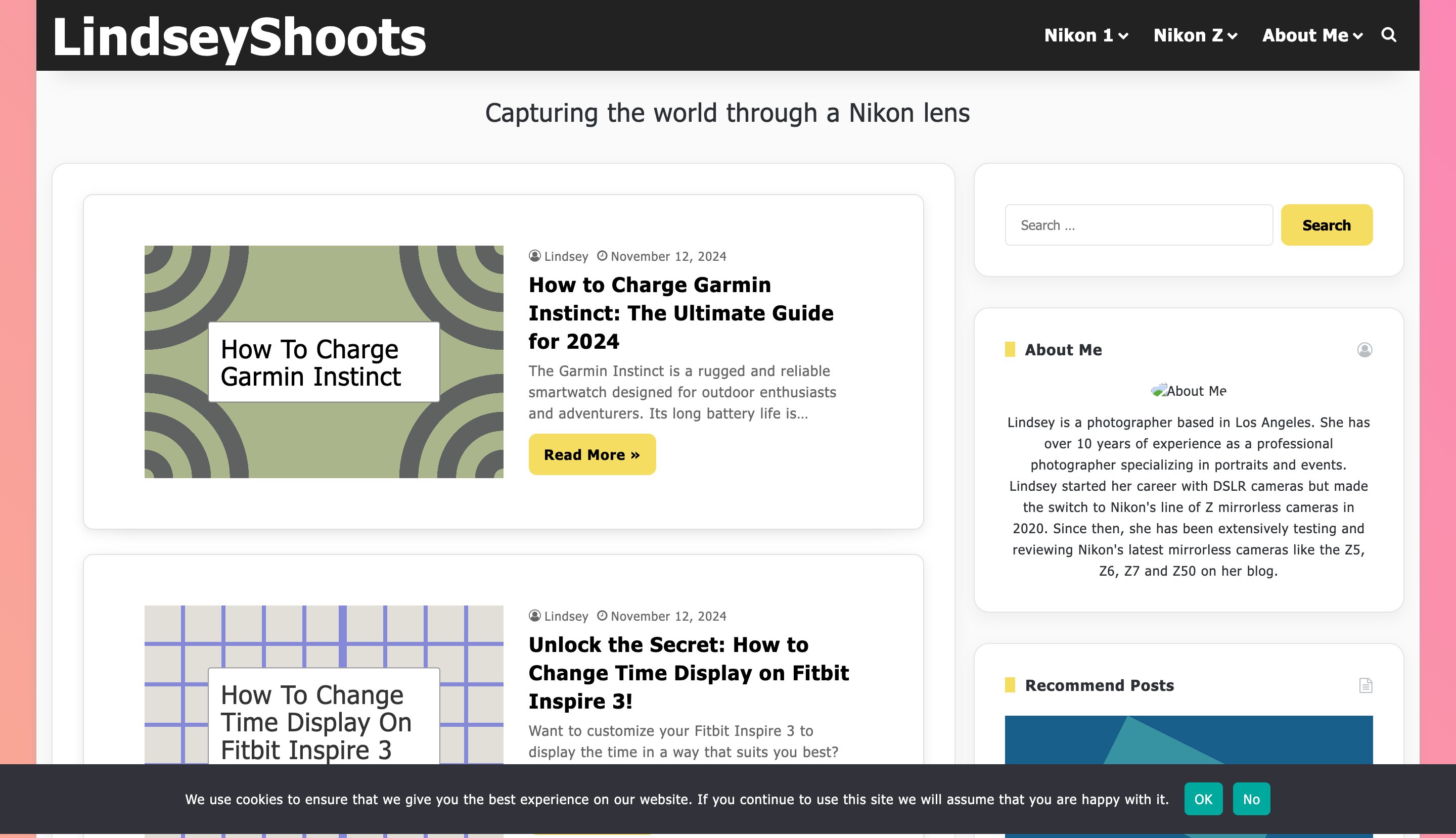Click the calendar icon next to the Garmin post date
Image resolution: width=1456 pixels, height=838 pixels.
pos(602,256)
